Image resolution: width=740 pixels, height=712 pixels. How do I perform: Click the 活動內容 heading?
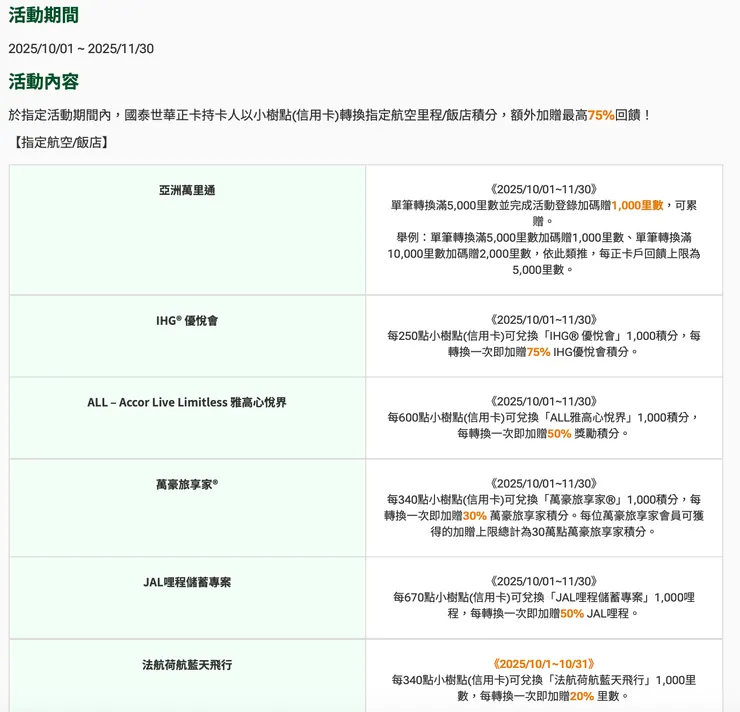(x=43, y=82)
